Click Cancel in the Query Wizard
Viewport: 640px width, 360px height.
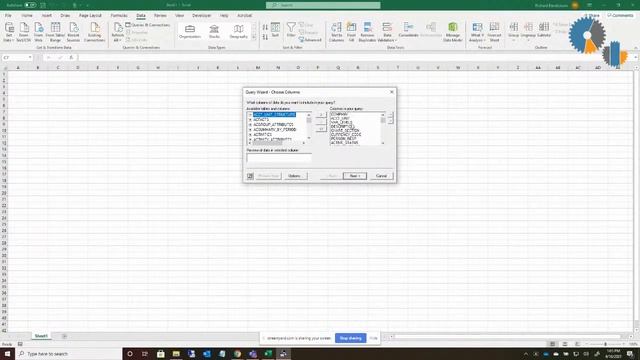pos(381,176)
